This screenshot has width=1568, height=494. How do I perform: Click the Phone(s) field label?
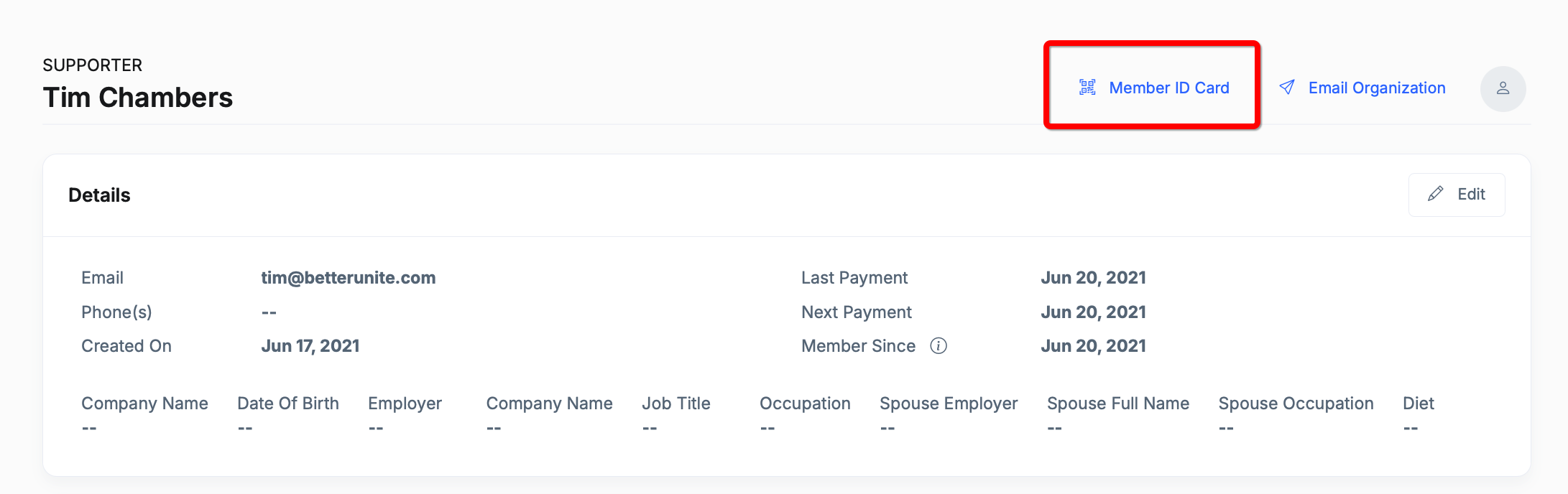pos(116,312)
